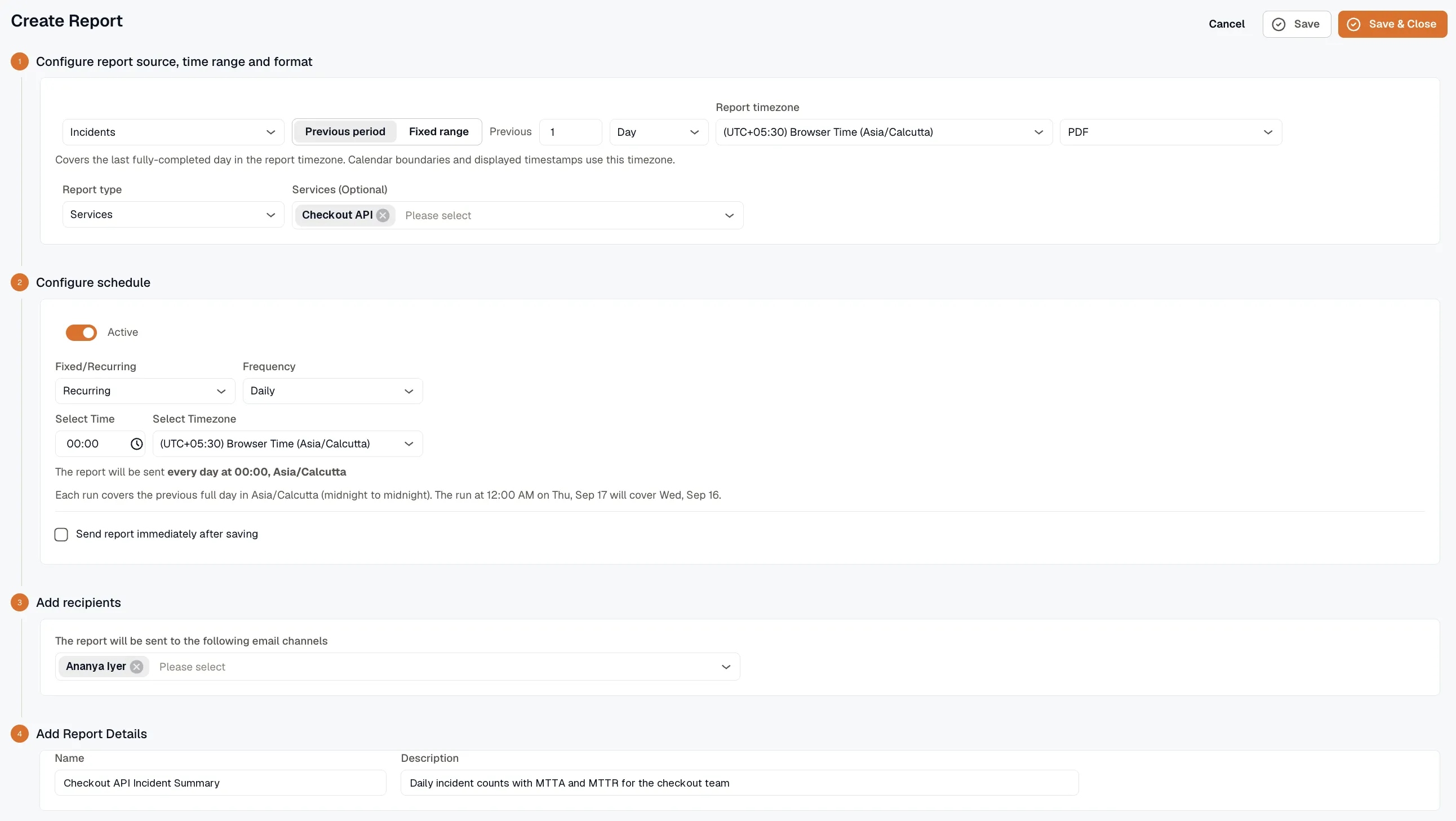
Task: Click the clock icon in Select Time
Action: point(136,444)
